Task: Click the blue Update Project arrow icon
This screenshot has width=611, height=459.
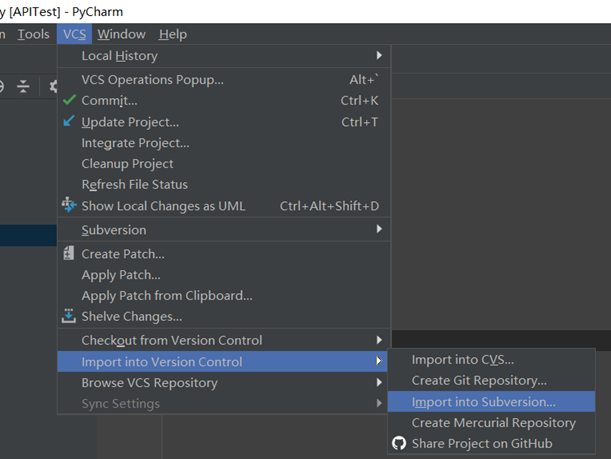Action: [x=69, y=121]
